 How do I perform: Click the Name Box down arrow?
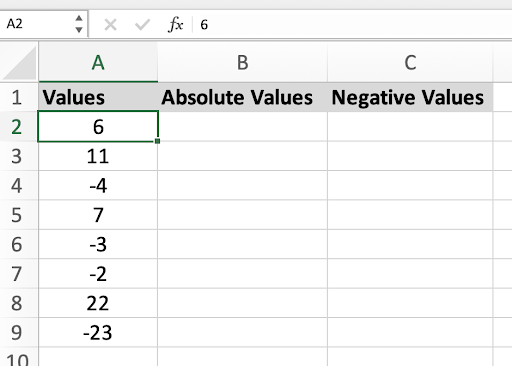79,30
